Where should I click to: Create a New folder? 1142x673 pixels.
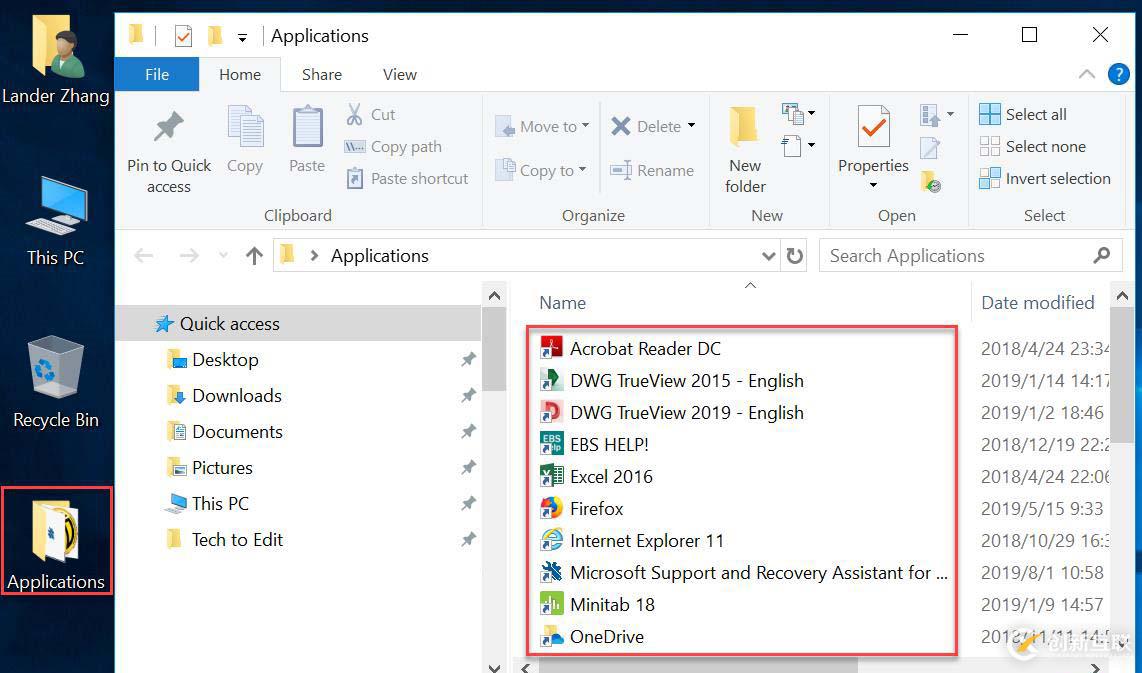pos(745,150)
